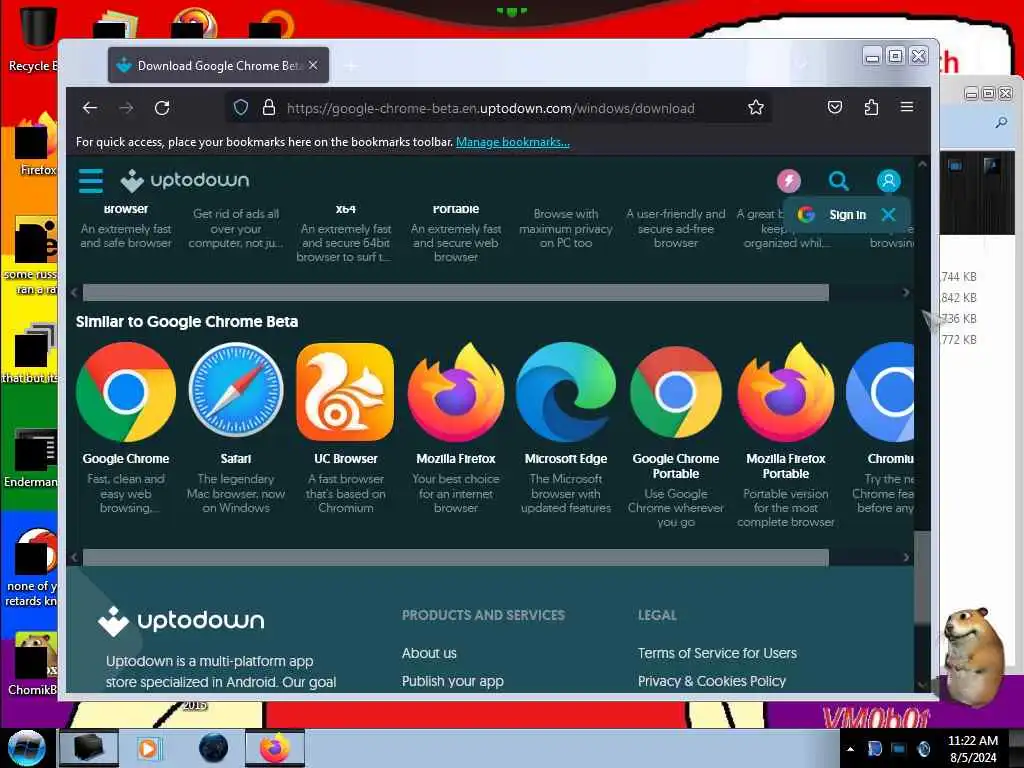The height and width of the screenshot is (768, 1024).
Task: Open Privacy & Cookies Policy link
Action: 711,681
